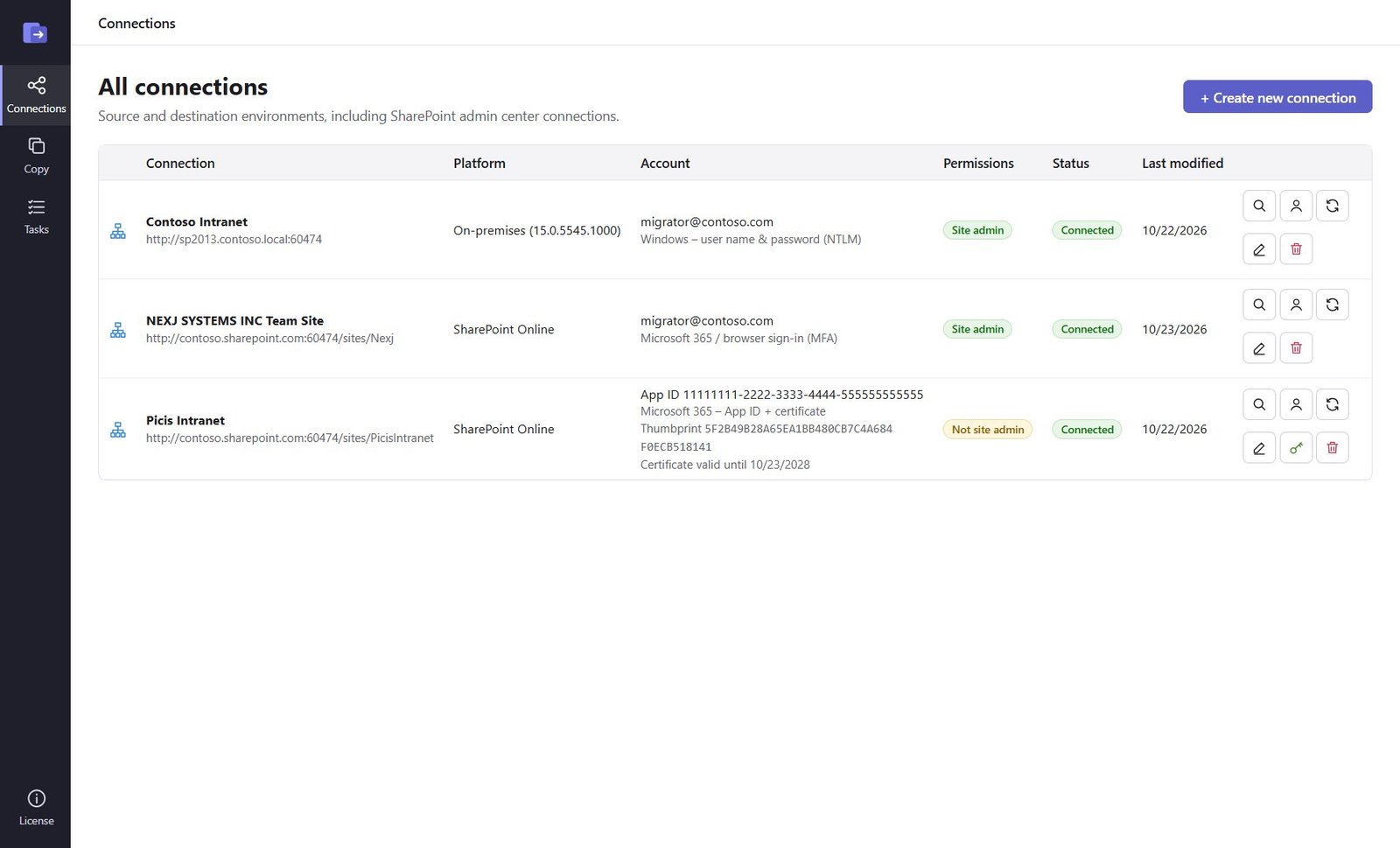This screenshot has height=848, width=1400.
Task: Click the search icon for Picis Intranet
Action: [x=1259, y=404]
